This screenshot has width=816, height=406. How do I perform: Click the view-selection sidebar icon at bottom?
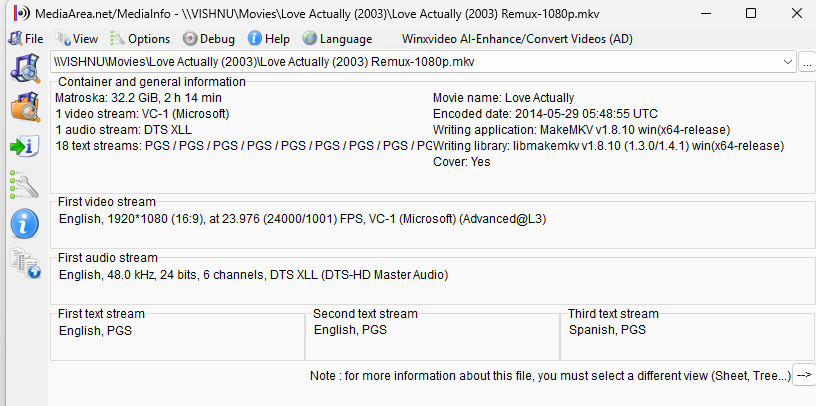tap(23, 263)
